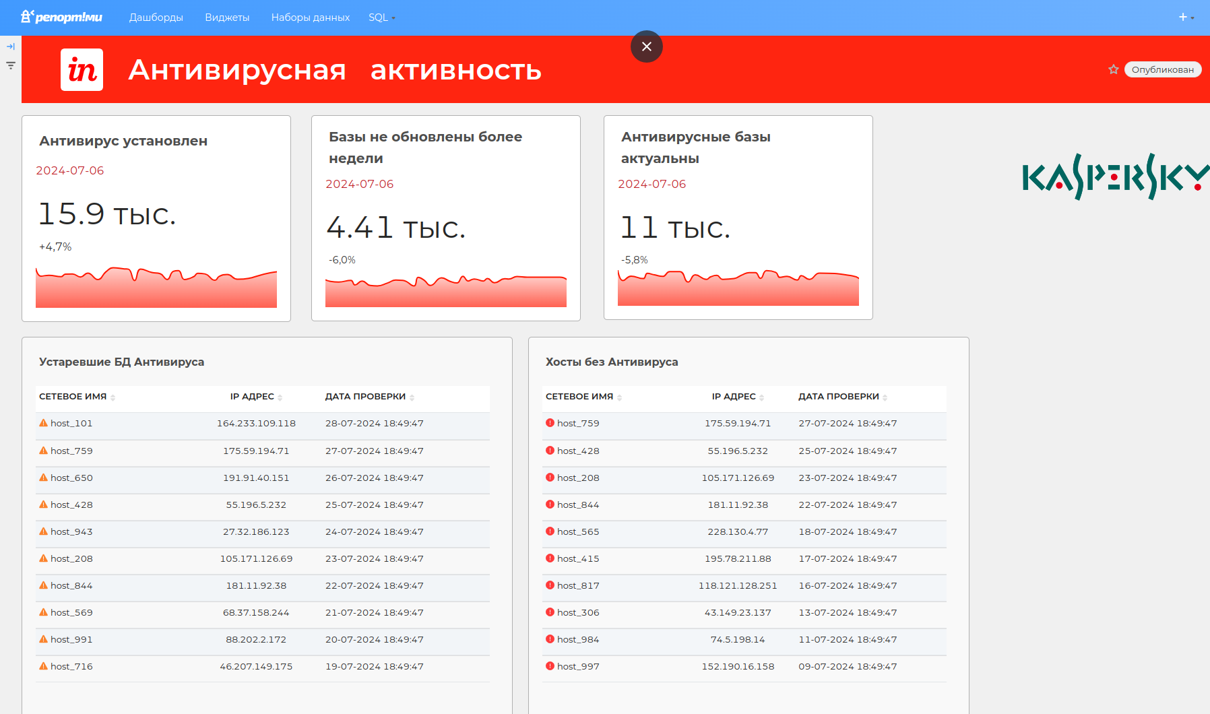Click the red alert icon next to host_984
Image resolution: width=1210 pixels, height=714 pixels.
pyautogui.click(x=550, y=639)
